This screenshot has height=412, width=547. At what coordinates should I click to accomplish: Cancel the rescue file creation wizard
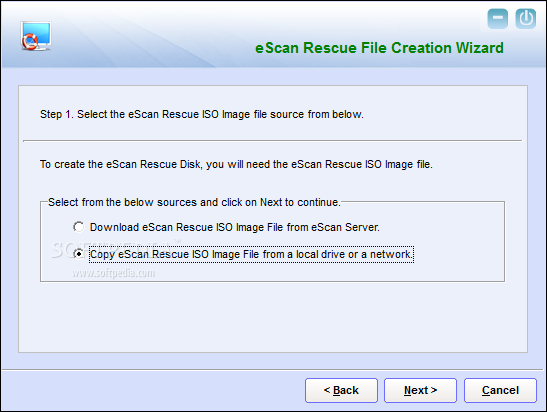(500, 390)
